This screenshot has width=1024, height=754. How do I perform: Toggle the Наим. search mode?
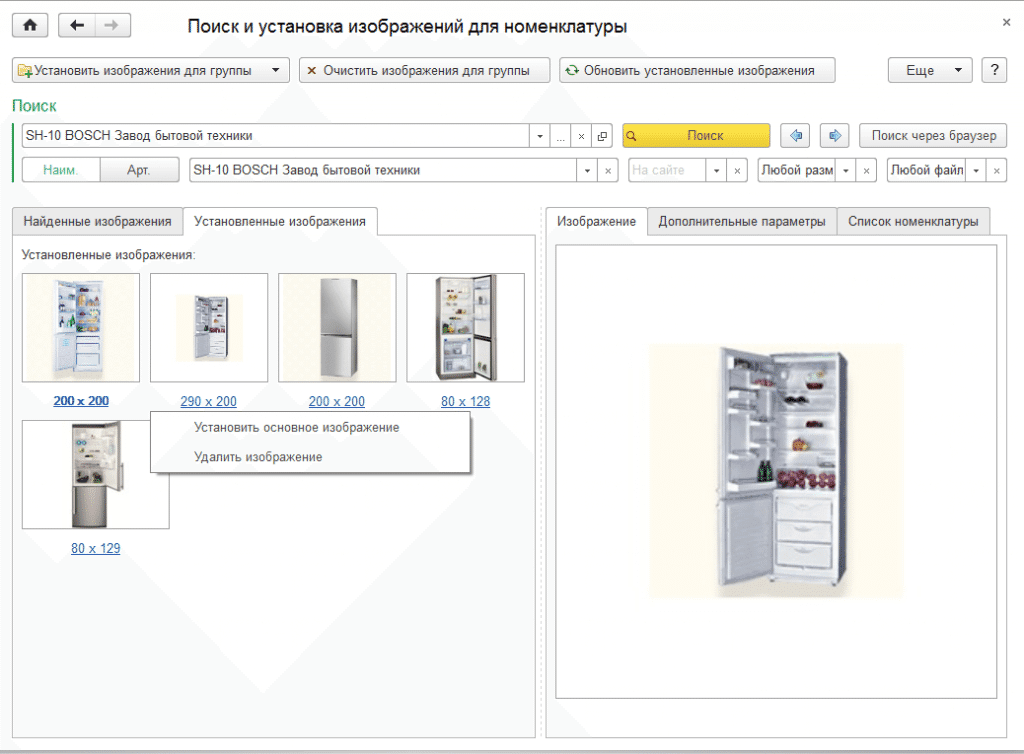pyautogui.click(x=61, y=170)
